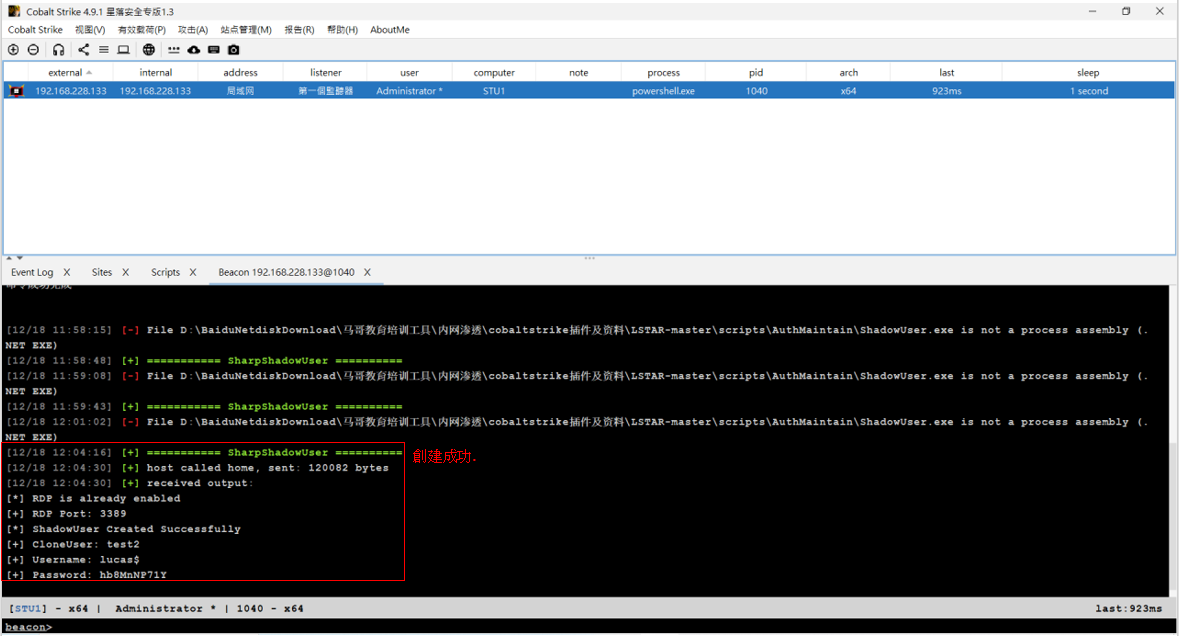The width and height of the screenshot is (1179, 636).
Task: Click the '1 second' sleep cell
Action: coord(1089,91)
